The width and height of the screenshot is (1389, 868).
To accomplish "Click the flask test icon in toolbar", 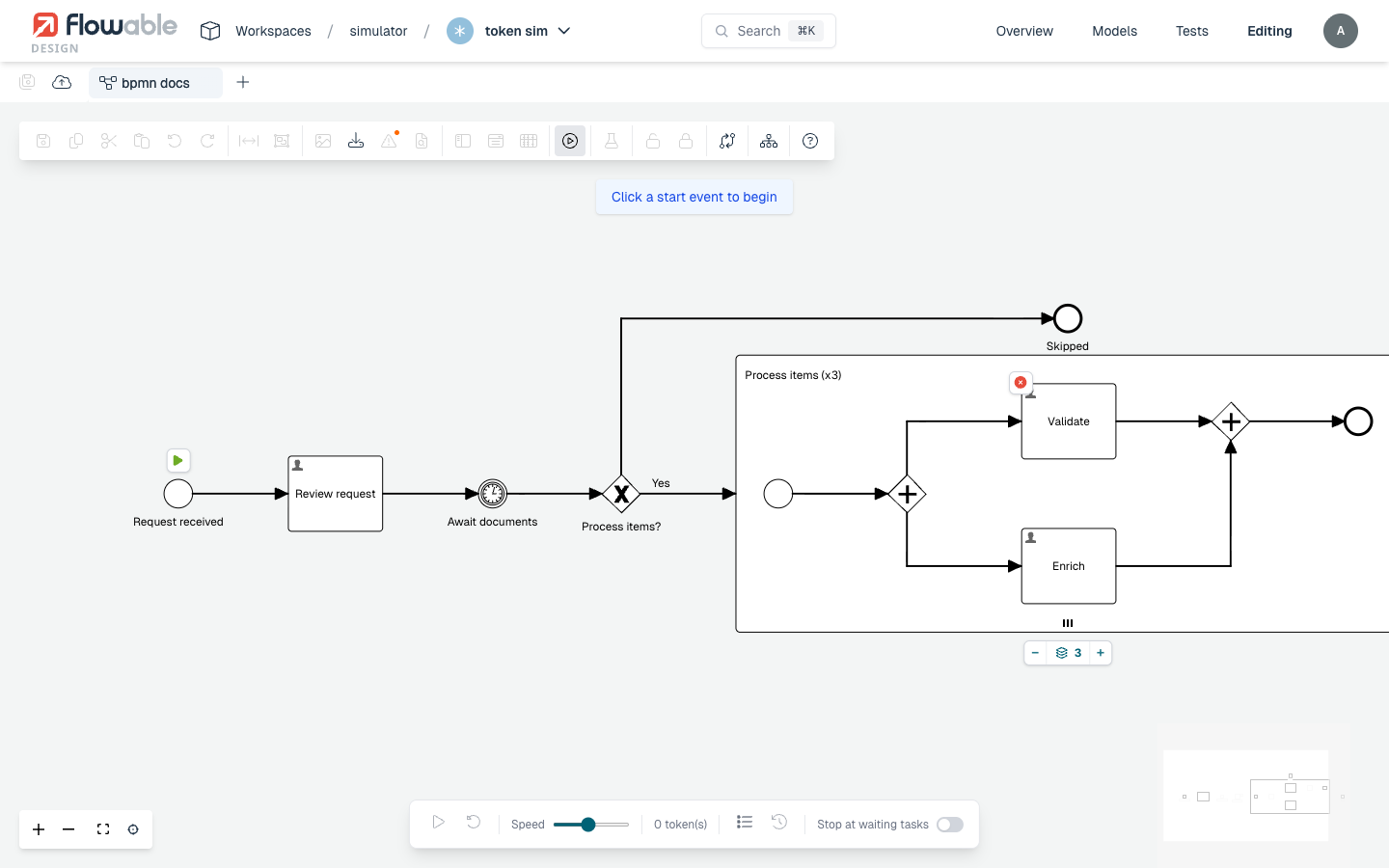I will pos(611,141).
